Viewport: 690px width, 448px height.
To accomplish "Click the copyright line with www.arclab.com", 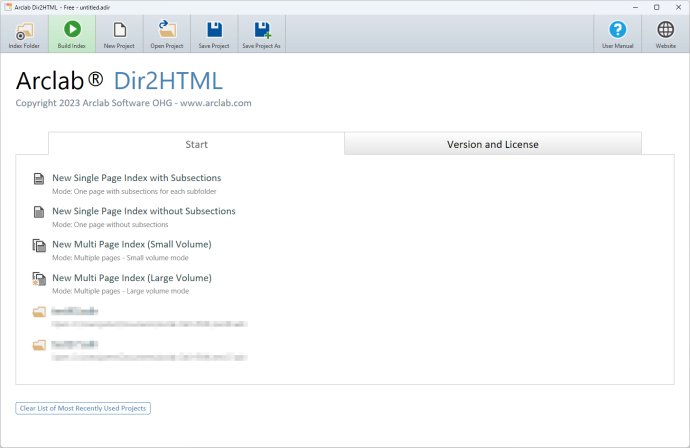I will 133,103.
